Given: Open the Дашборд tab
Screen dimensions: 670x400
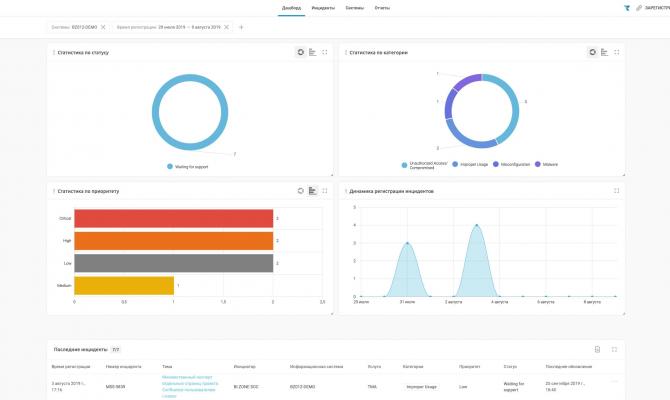Looking at the screenshot, I should (x=291, y=8).
